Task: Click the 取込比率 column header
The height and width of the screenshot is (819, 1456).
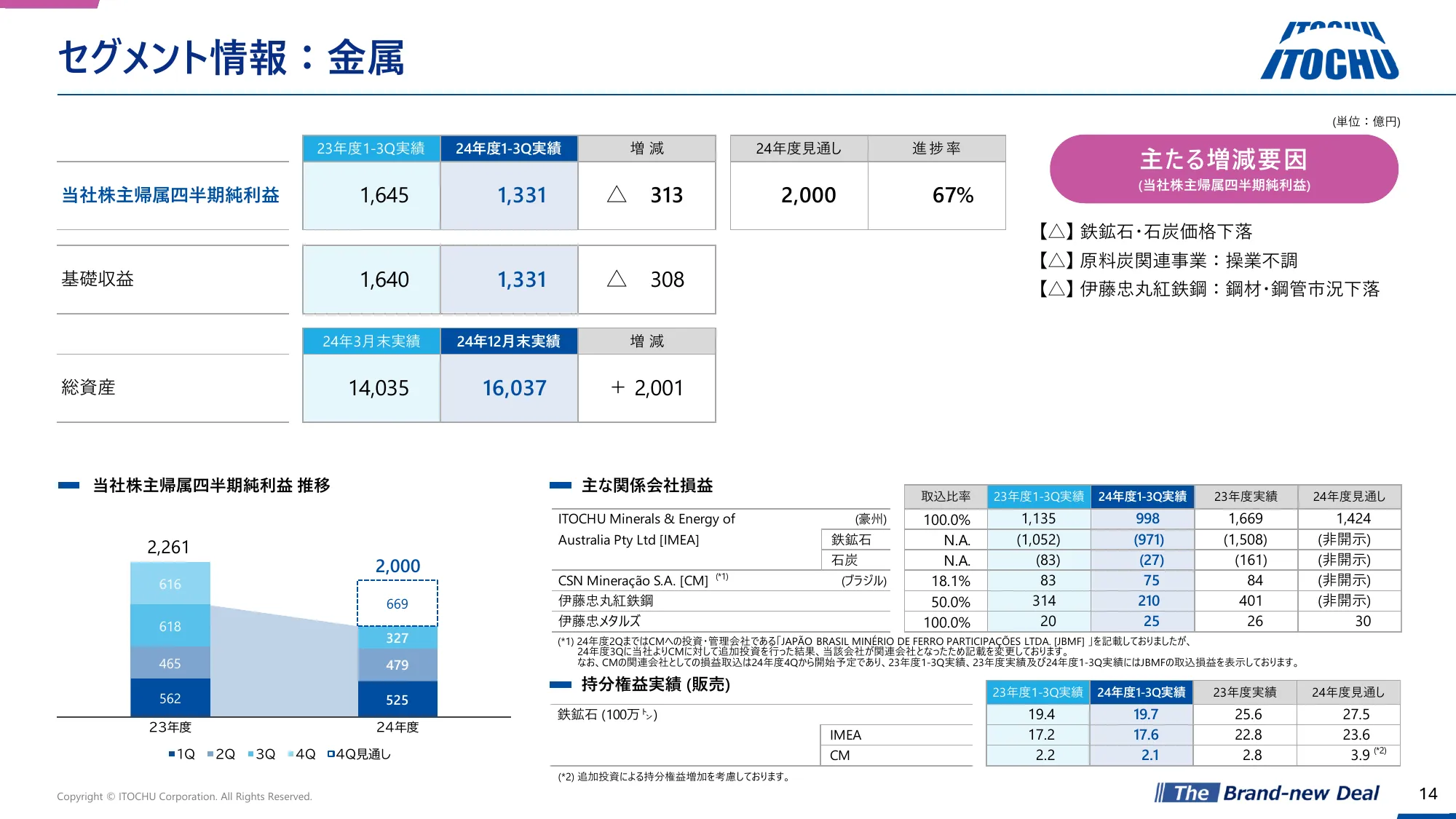Action: point(945,496)
